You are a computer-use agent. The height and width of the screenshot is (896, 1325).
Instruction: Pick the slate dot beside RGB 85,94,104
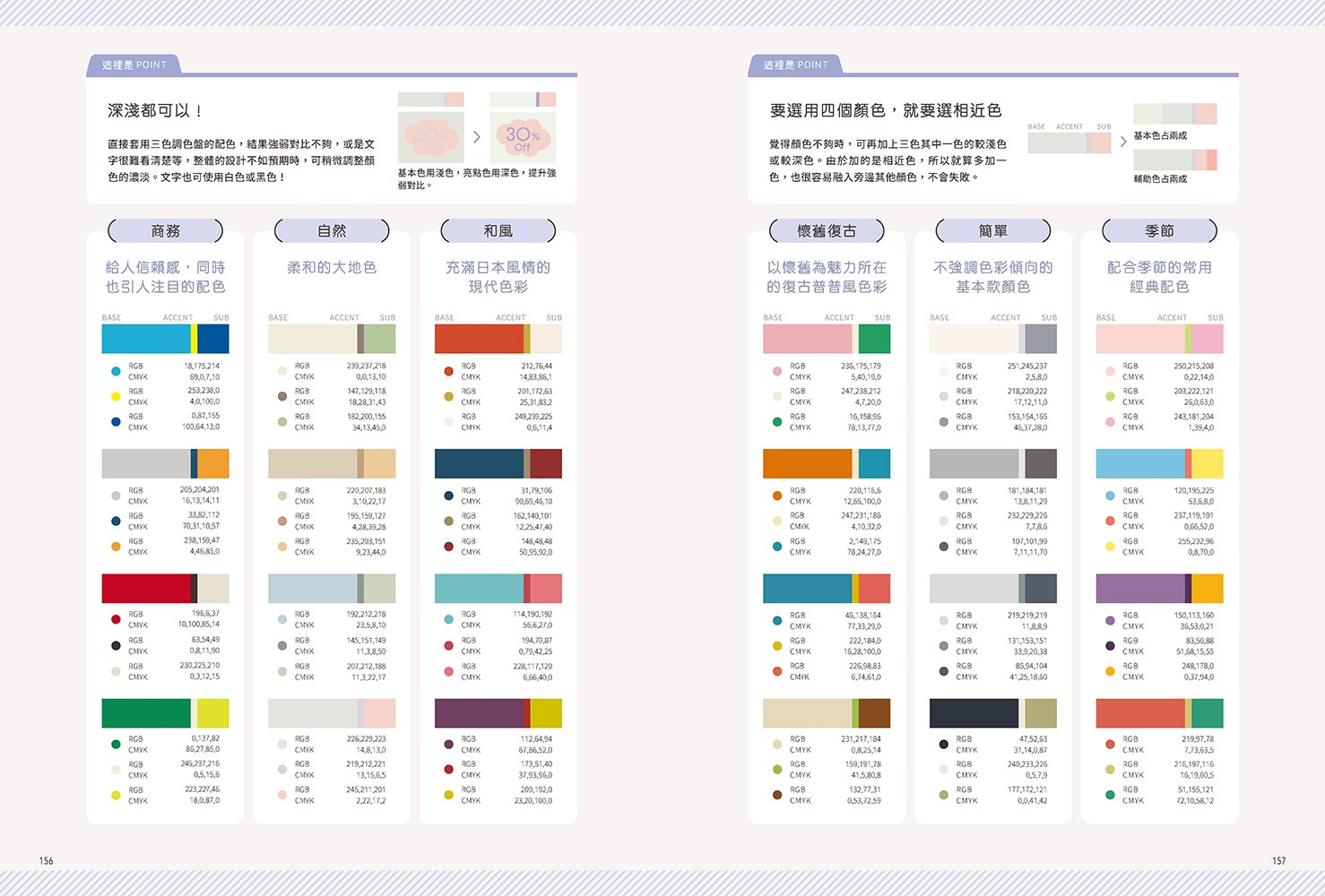[944, 670]
